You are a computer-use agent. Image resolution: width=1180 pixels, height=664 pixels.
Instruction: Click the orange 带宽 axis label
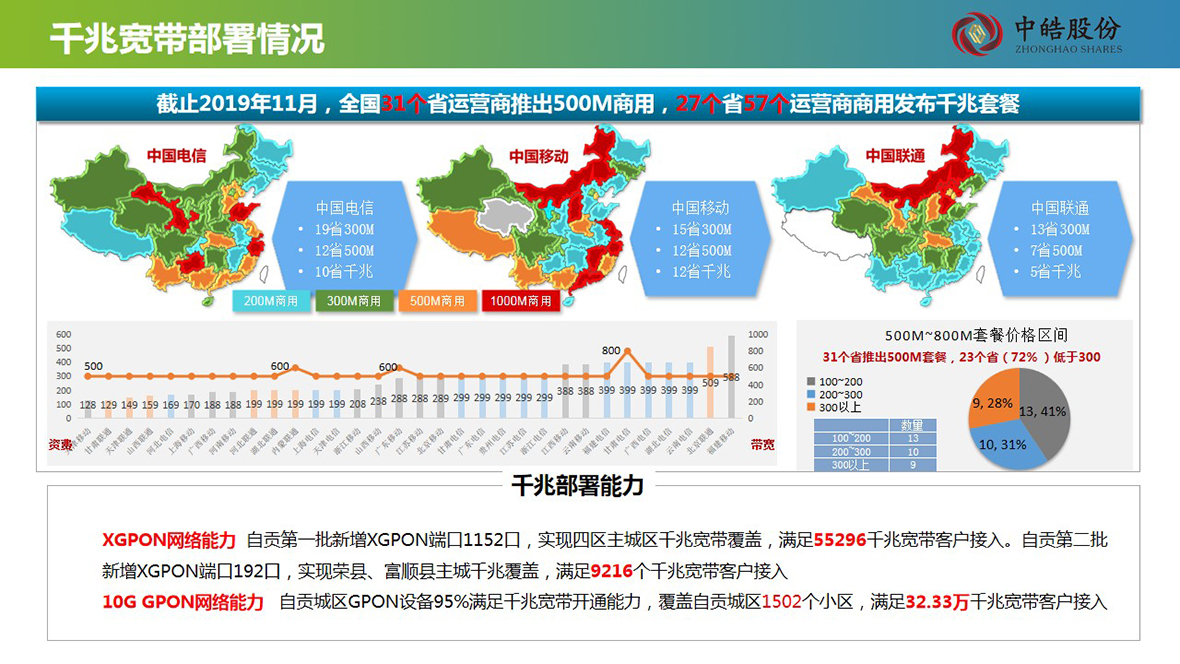coord(762,444)
